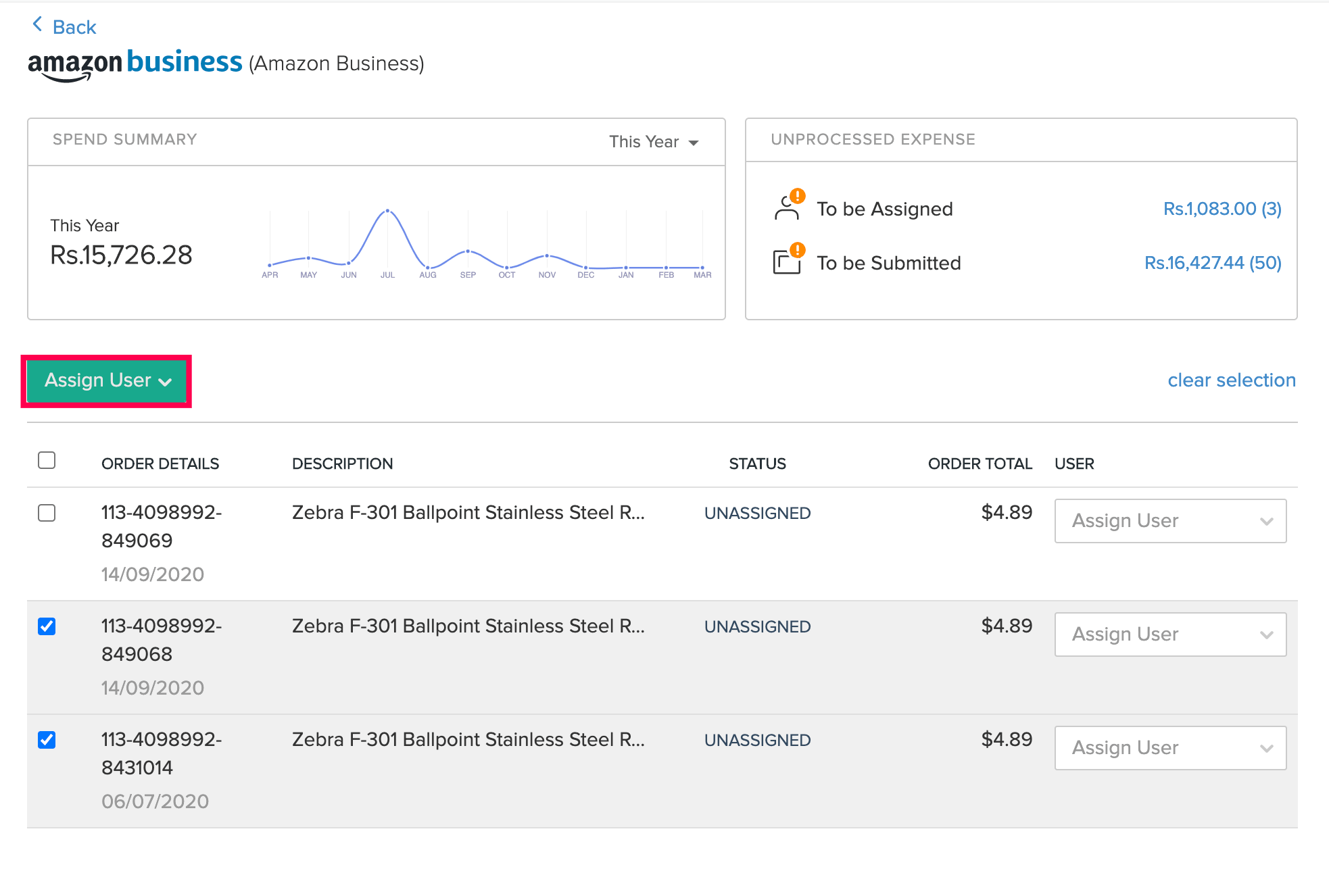Open Assign User dropdown for order 8431014
1329x896 pixels.
(1170, 748)
